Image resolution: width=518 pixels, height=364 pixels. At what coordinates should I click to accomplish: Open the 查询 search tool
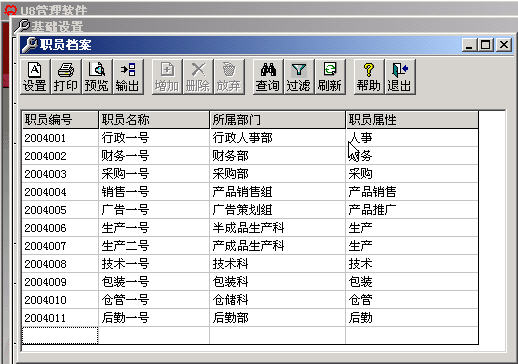(268, 77)
